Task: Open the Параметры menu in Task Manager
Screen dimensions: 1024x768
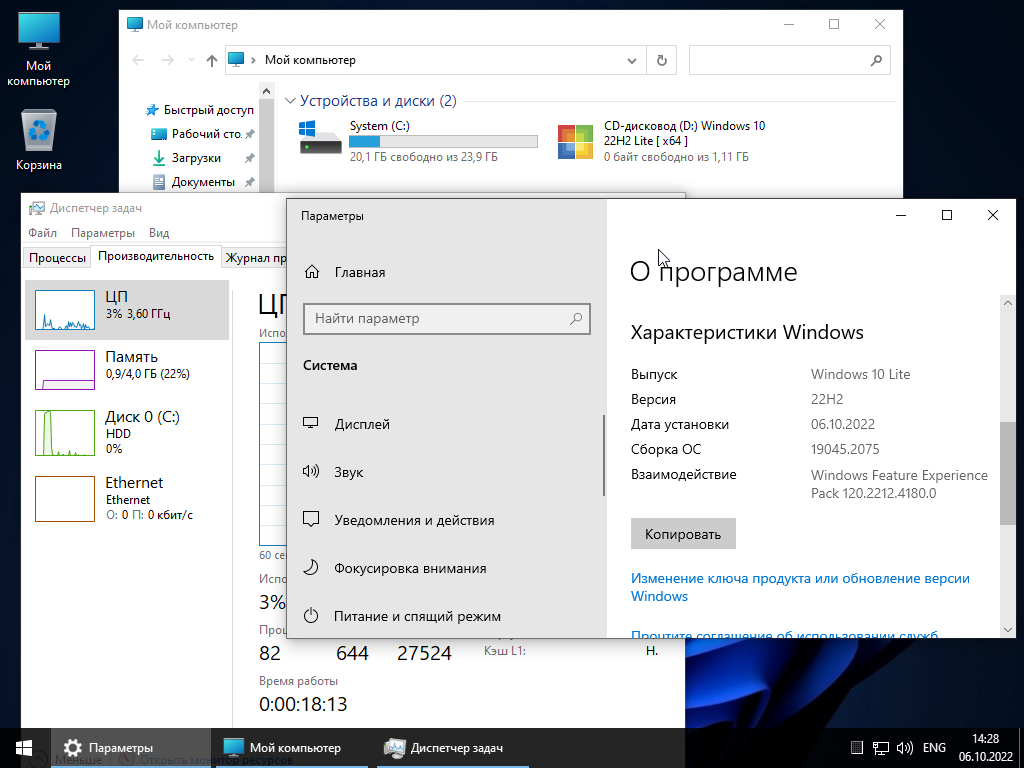Action: pos(103,232)
